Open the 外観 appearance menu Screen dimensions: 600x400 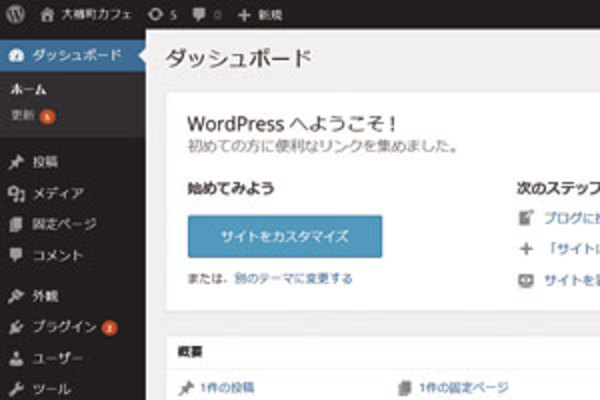(45, 296)
